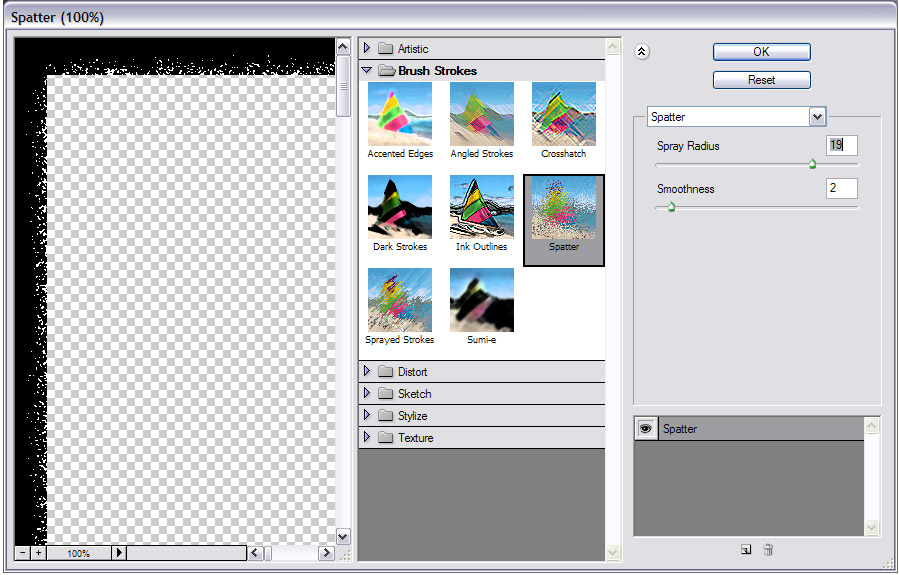Toggle visibility of Spatter effect layer

[646, 429]
